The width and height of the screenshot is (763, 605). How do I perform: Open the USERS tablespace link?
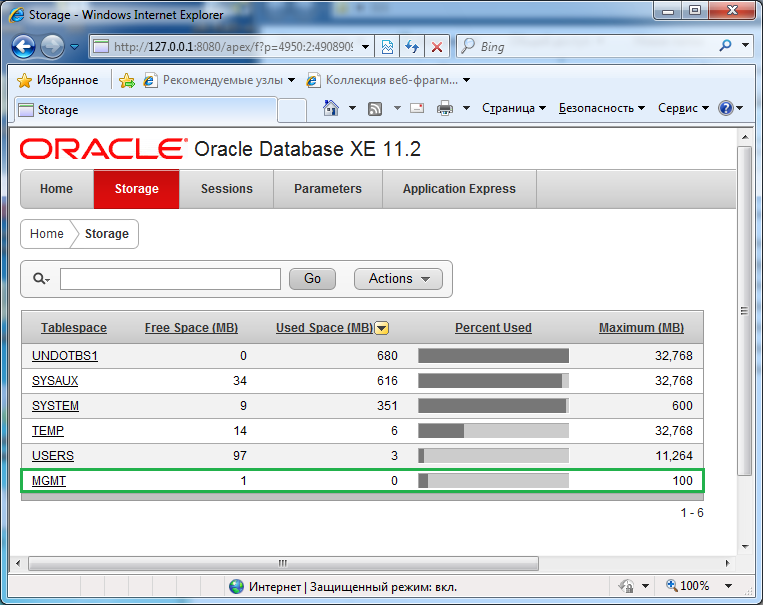click(53, 456)
